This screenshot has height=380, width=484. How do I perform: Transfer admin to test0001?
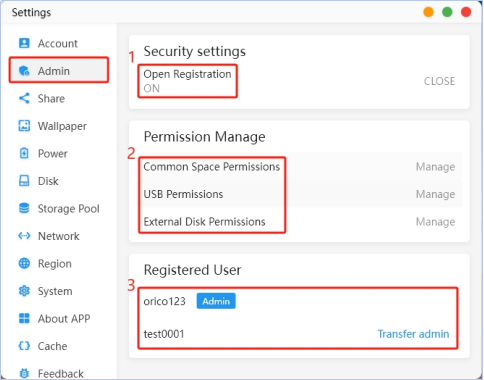(413, 334)
